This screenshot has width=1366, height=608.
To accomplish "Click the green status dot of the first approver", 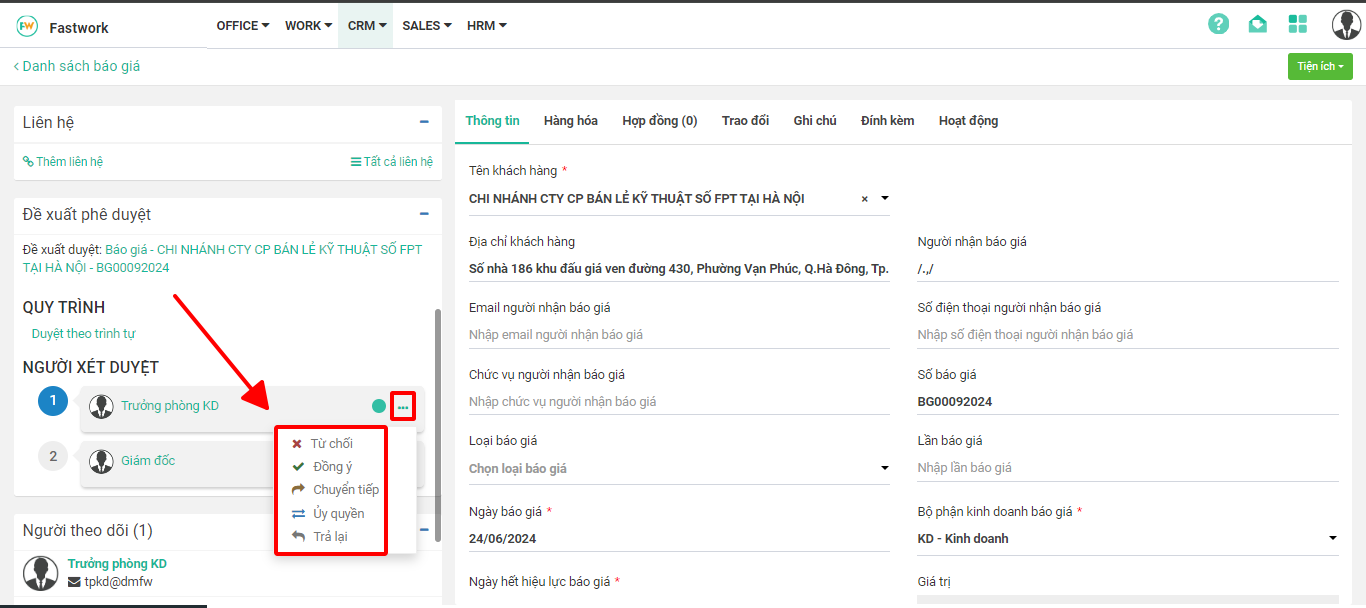I will (x=378, y=407).
